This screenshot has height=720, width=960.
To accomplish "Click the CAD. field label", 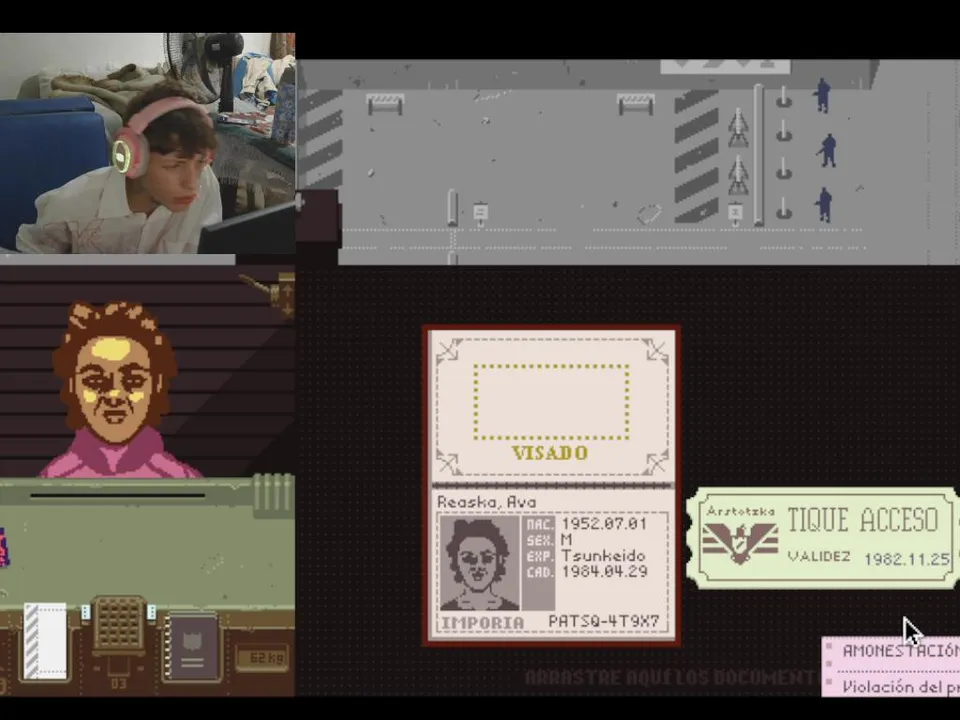I will 539,572.
